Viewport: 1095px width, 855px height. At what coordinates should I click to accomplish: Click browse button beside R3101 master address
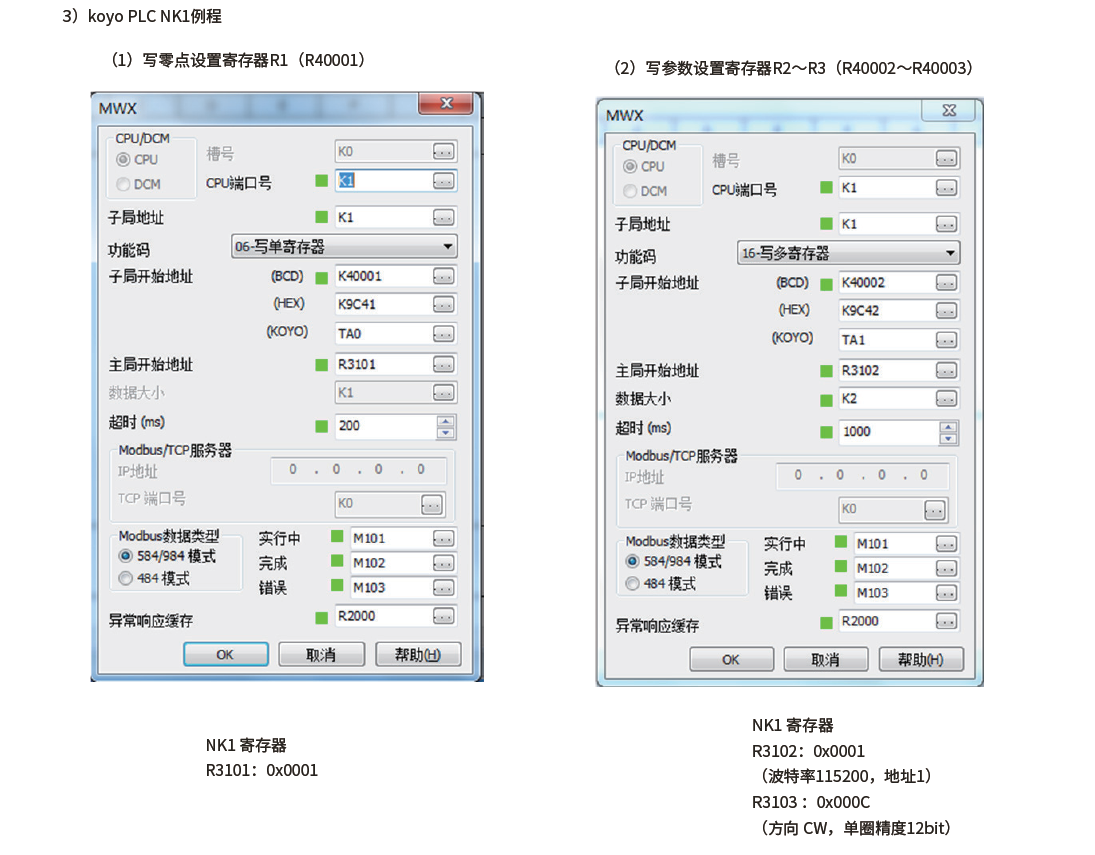coord(443,365)
